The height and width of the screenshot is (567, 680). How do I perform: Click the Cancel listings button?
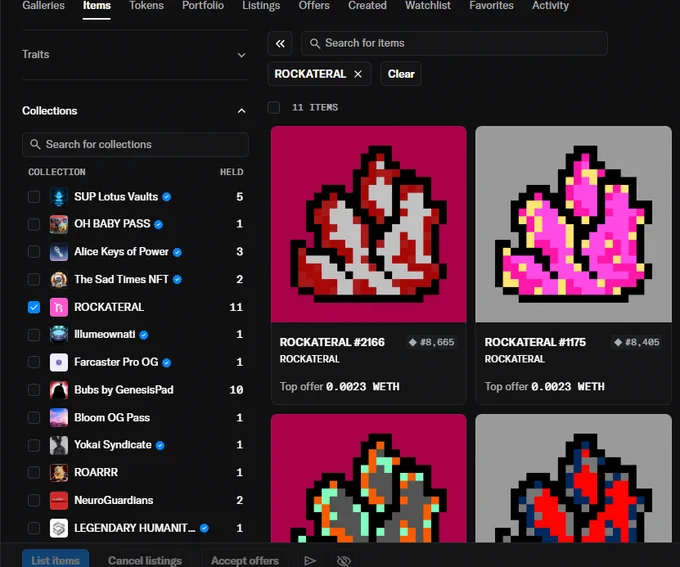coord(145,560)
